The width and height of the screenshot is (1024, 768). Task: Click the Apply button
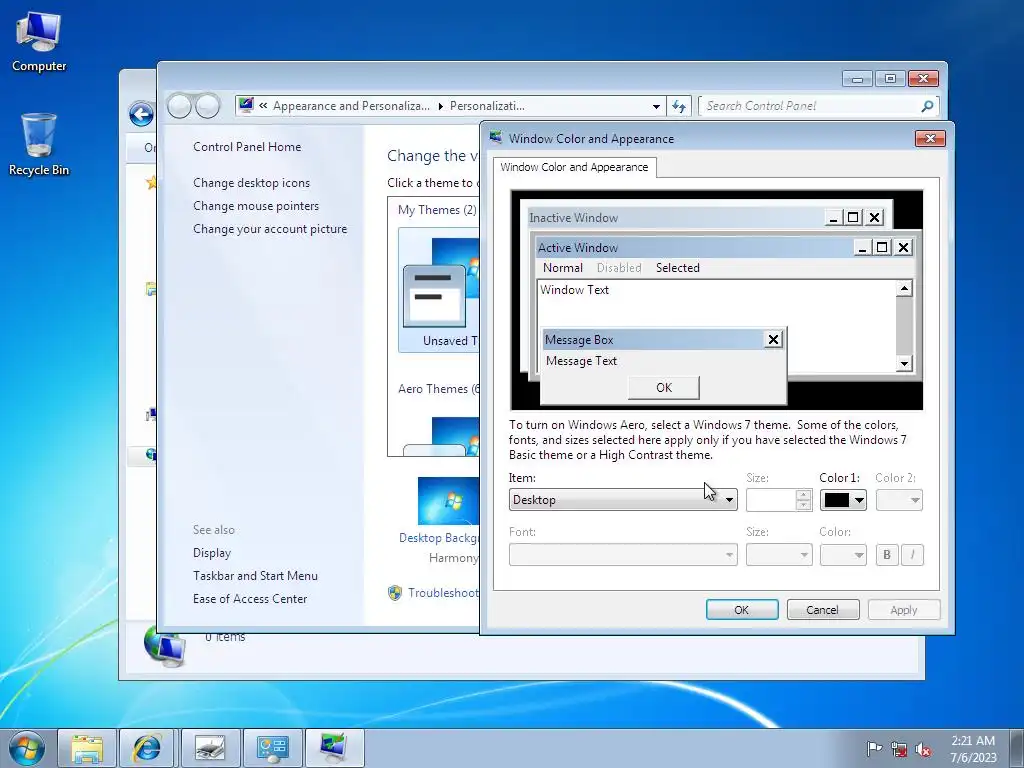click(904, 610)
